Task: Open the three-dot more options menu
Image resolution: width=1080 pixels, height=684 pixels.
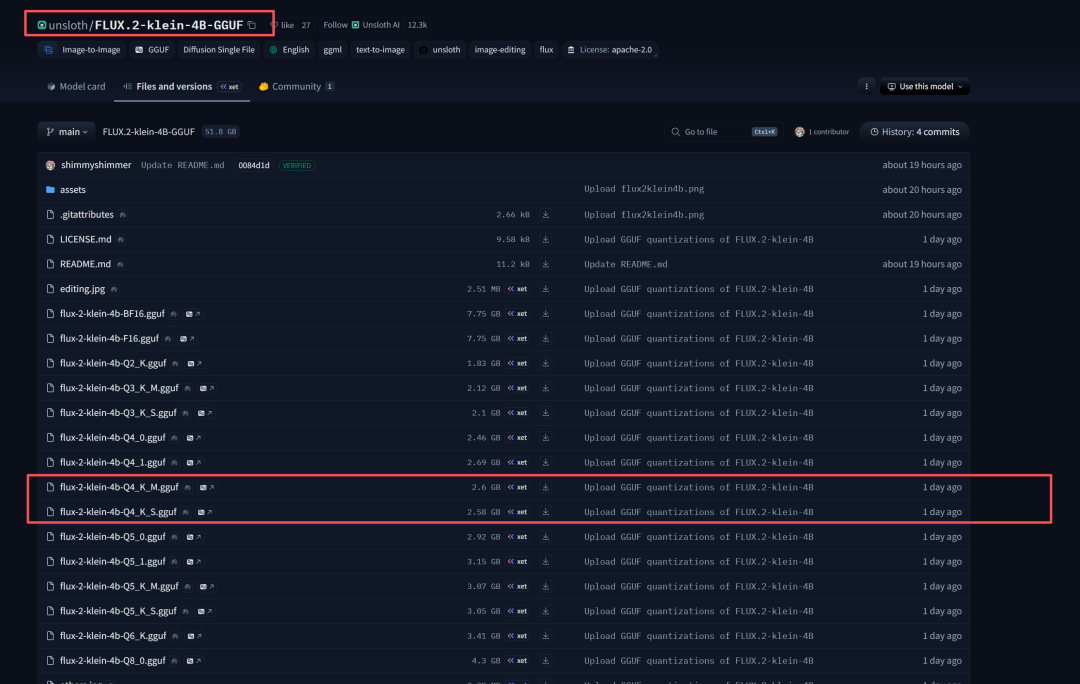Action: click(x=866, y=86)
